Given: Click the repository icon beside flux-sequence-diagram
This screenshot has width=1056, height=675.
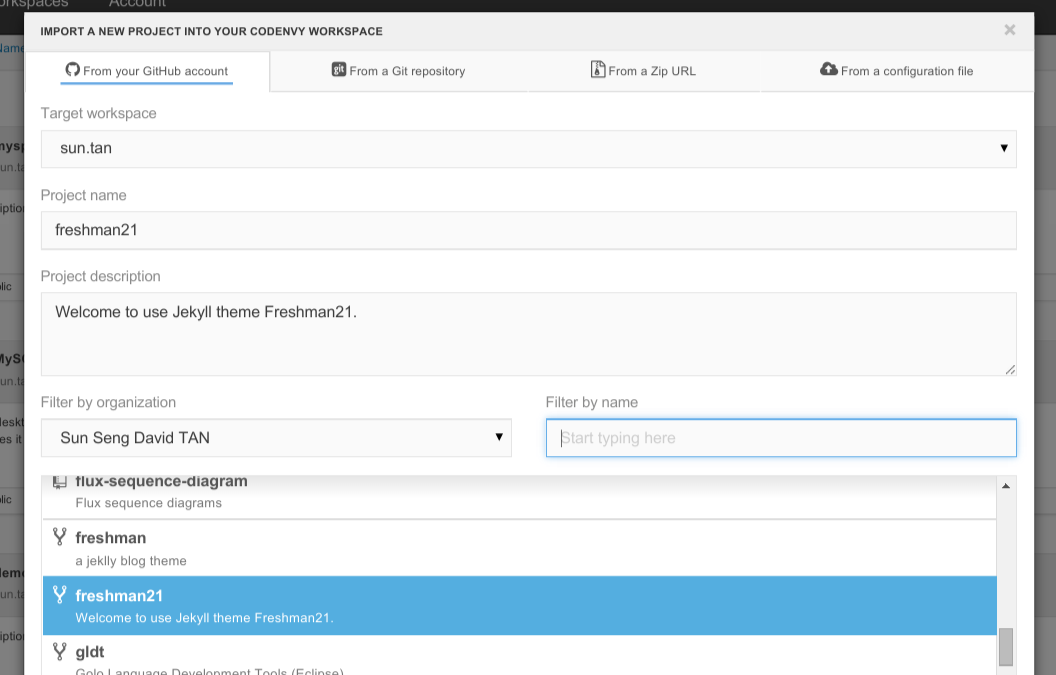Looking at the screenshot, I should [59, 482].
